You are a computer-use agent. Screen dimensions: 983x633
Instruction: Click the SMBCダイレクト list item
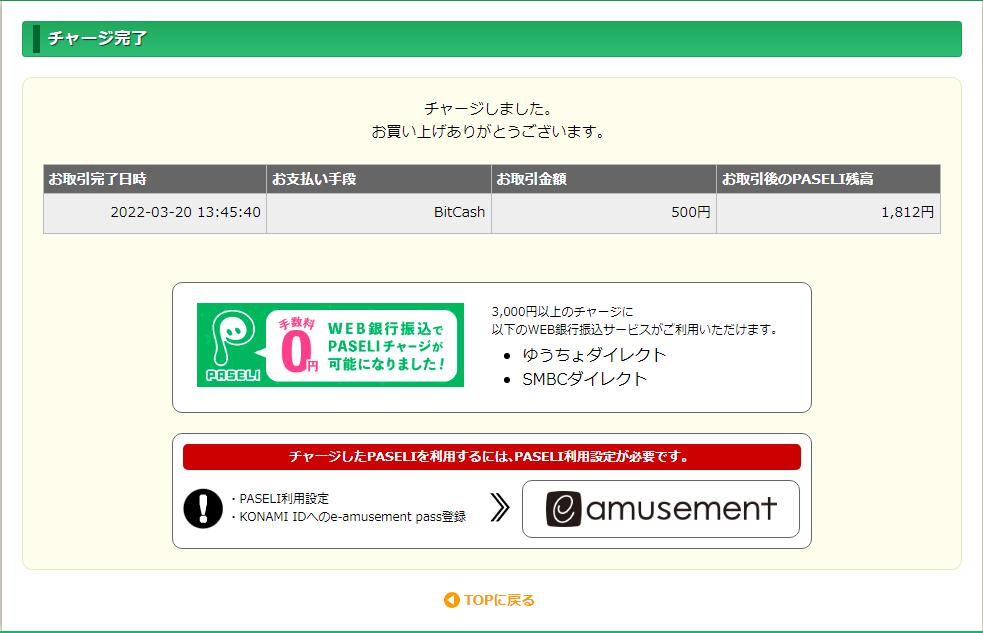tap(584, 379)
